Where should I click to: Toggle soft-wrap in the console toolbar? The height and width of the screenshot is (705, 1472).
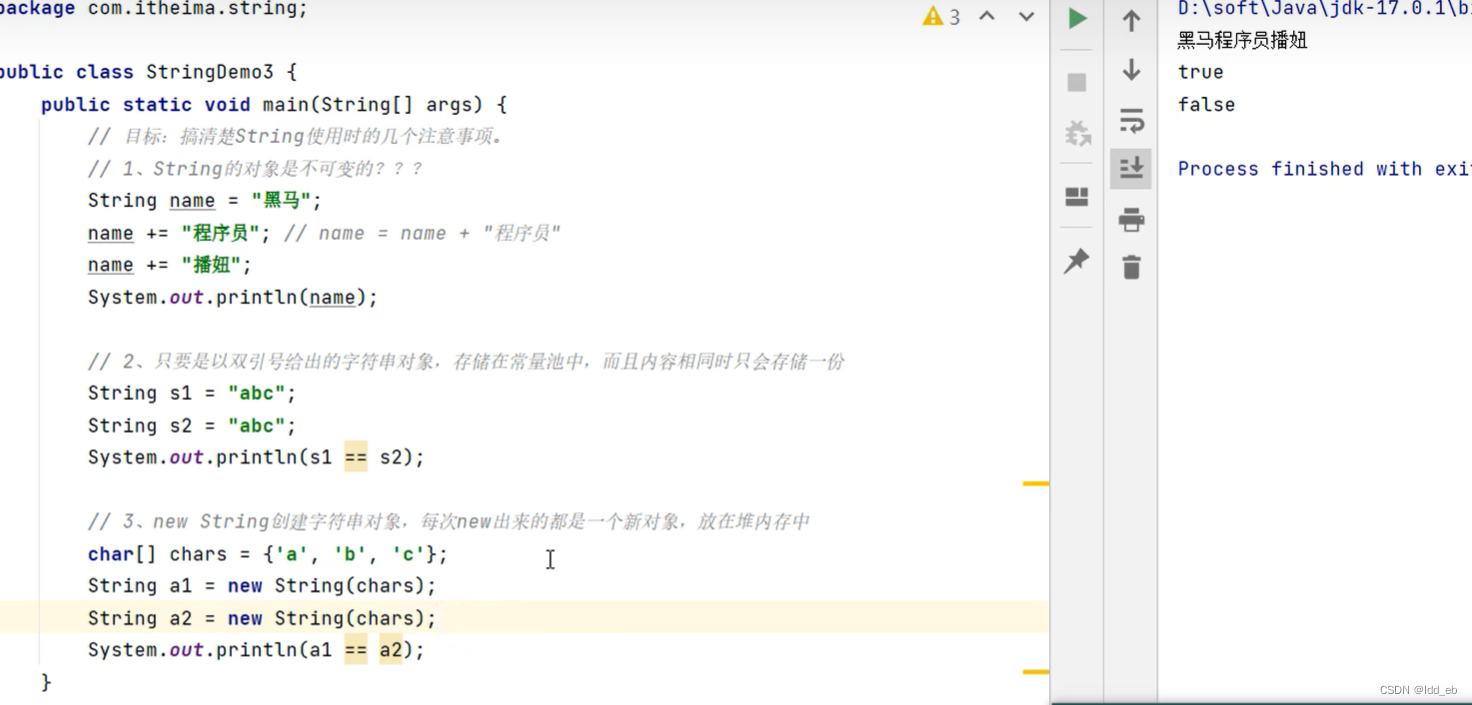point(1131,120)
